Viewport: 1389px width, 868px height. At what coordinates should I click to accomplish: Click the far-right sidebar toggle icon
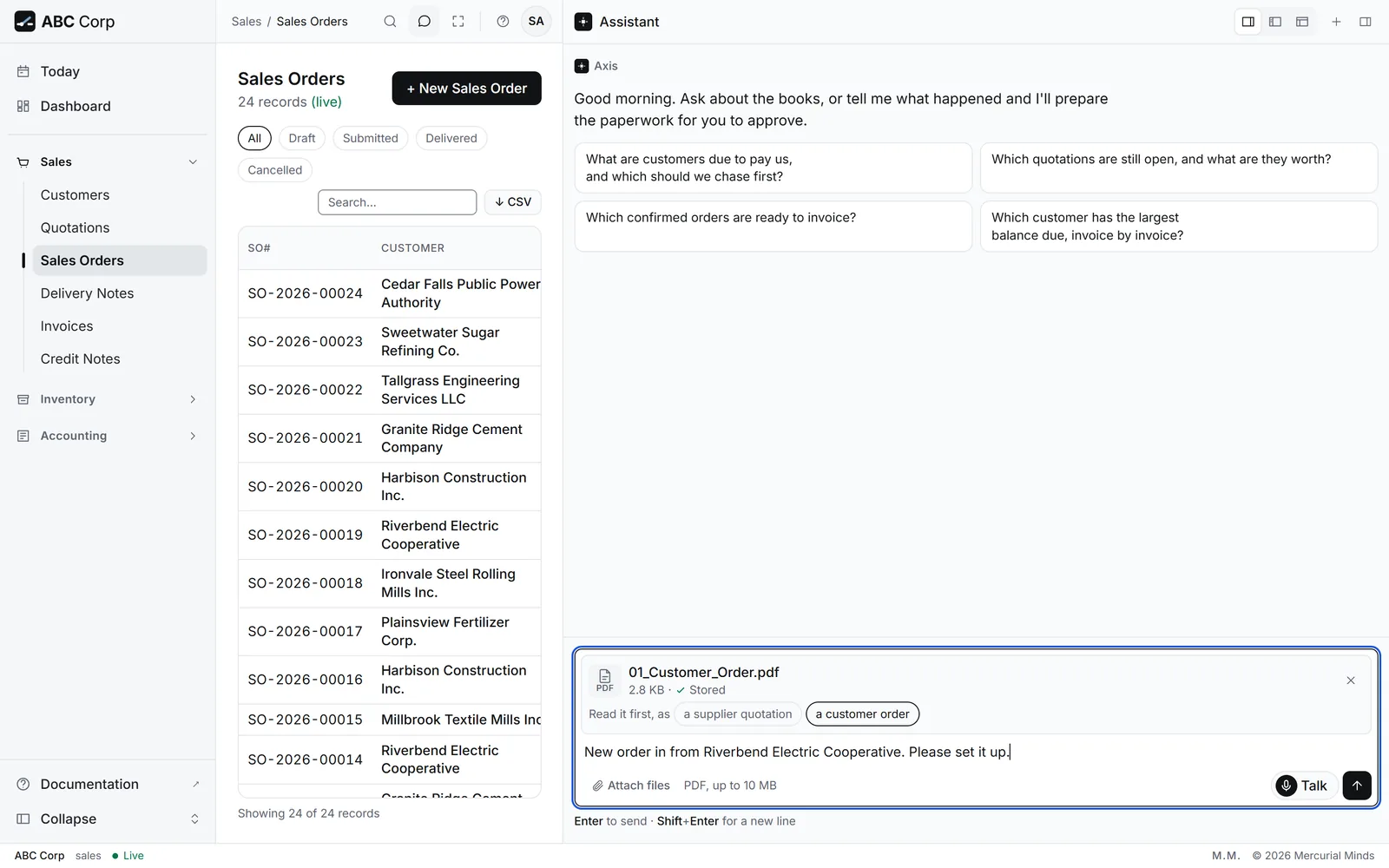click(1366, 22)
